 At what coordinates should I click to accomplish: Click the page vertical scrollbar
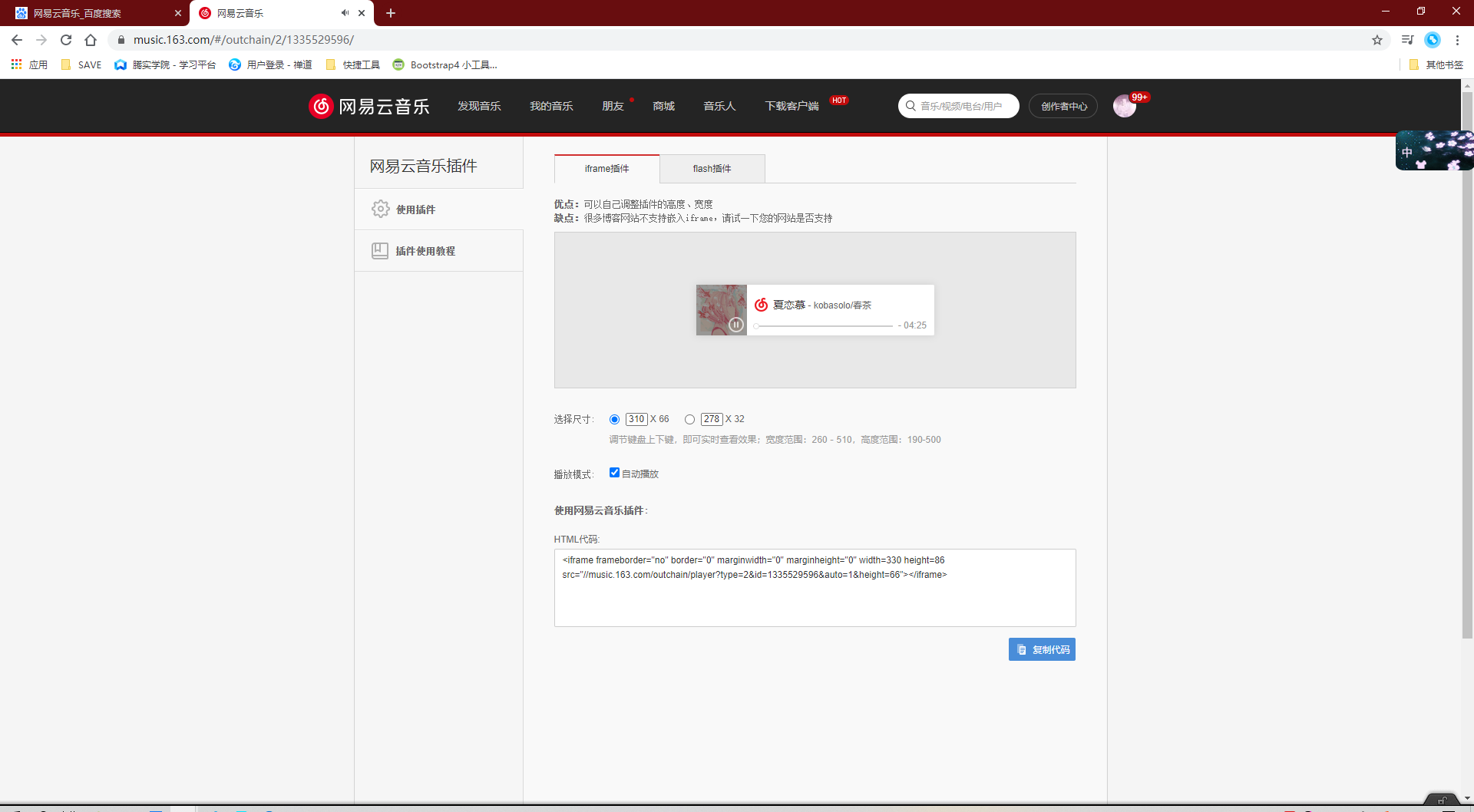point(1467,365)
